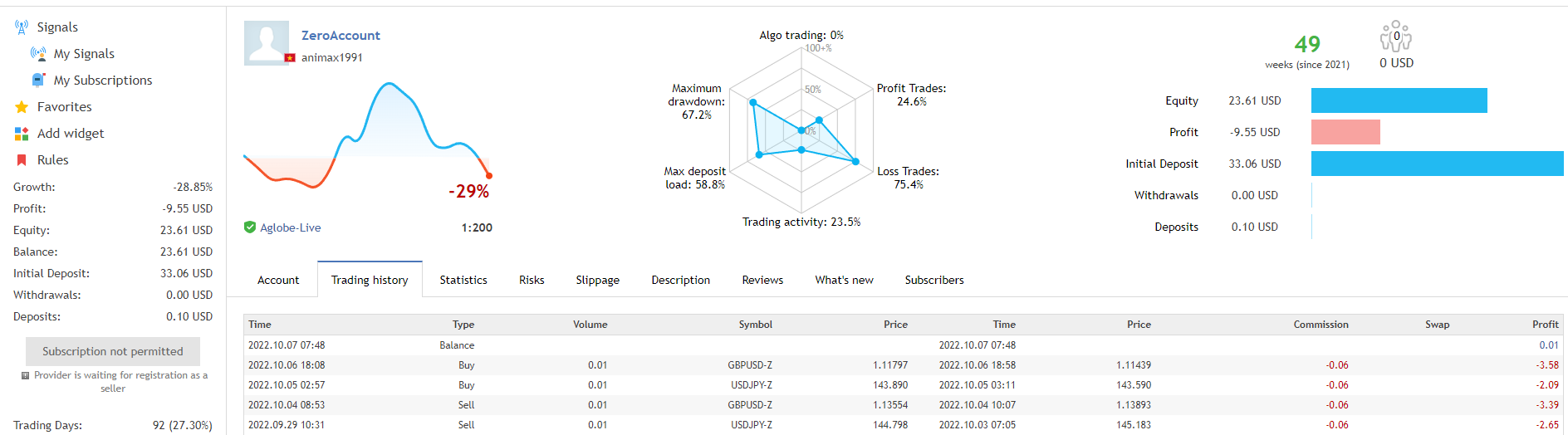Screen dimensions: 1568x435
Task: Click the Profit column header
Action: click(1545, 325)
